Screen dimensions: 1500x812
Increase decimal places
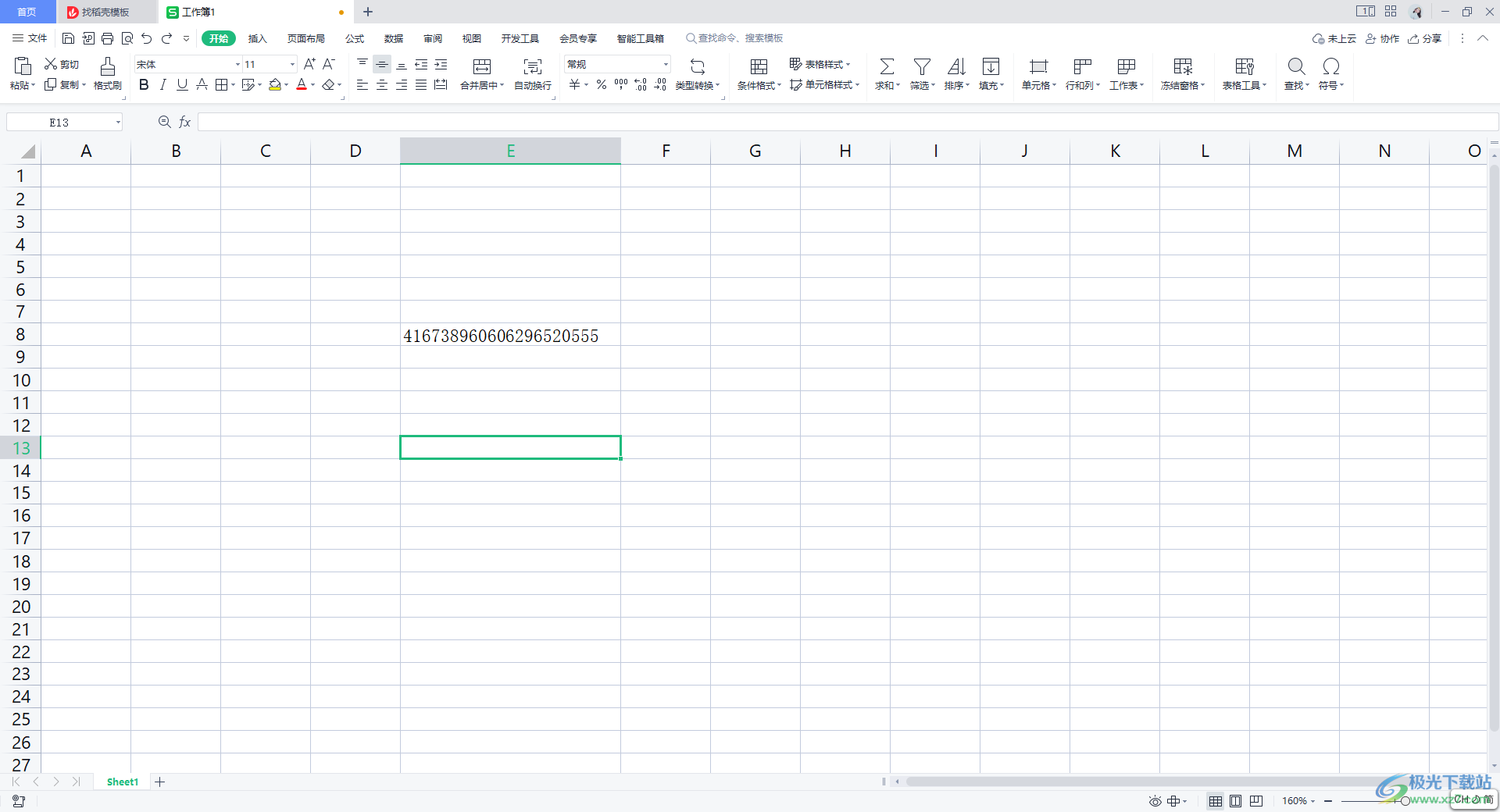click(641, 84)
